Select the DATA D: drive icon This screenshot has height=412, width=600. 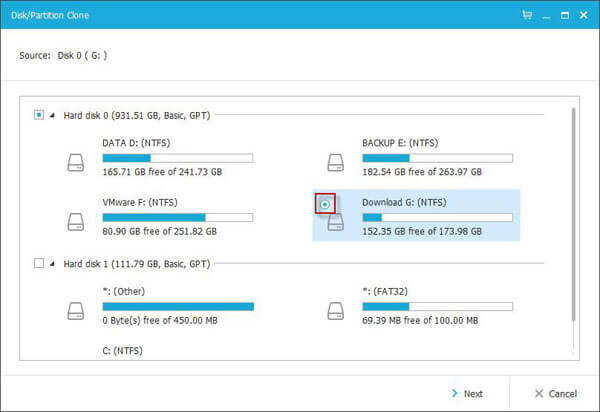[x=76, y=163]
